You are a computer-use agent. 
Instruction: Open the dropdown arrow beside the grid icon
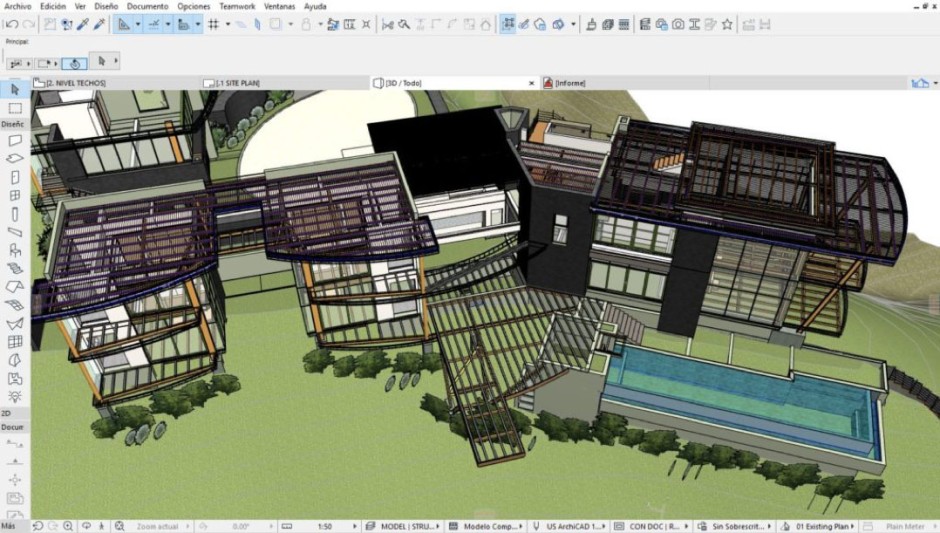pos(227,24)
